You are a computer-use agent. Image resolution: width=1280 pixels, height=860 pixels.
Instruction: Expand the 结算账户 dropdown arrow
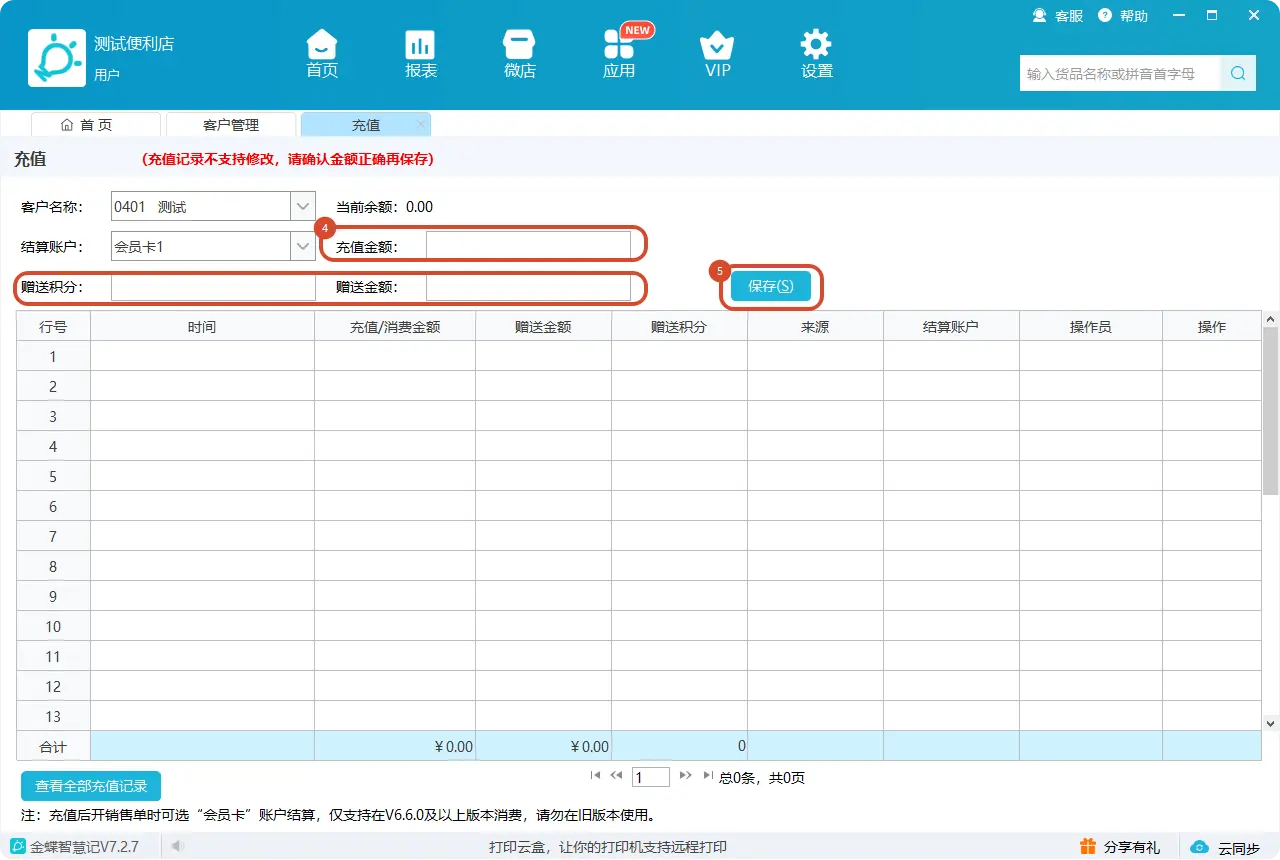[303, 246]
